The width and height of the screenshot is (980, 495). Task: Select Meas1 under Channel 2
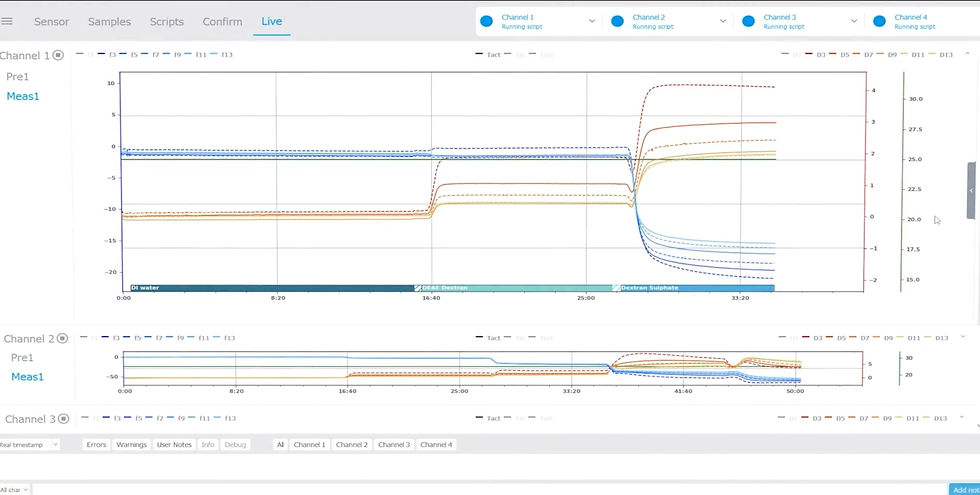point(28,377)
